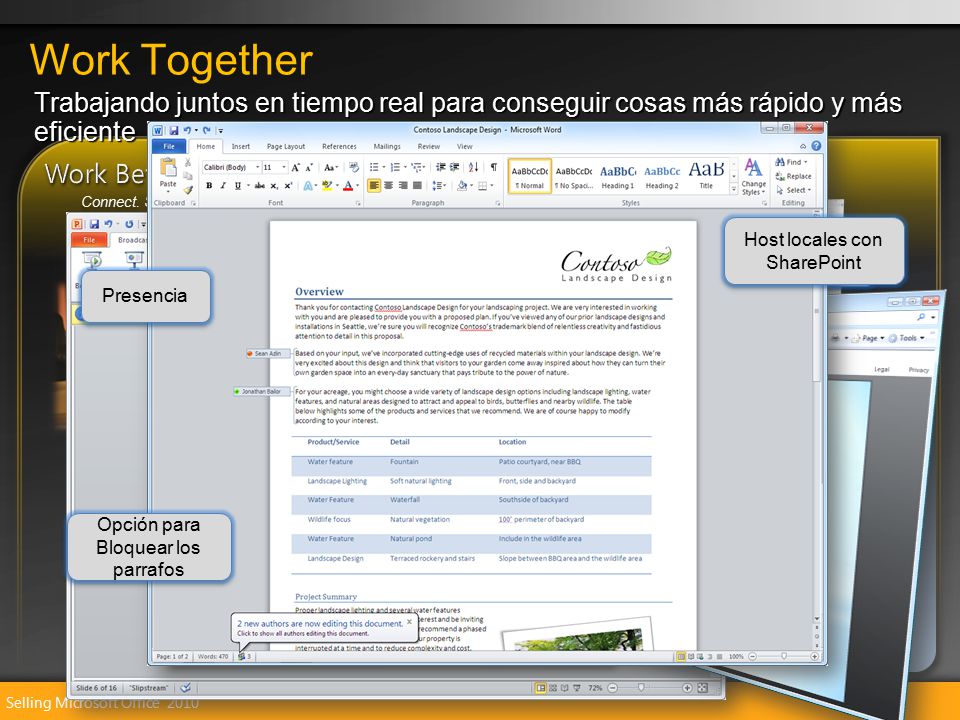Viewport: 960px width, 720px height.
Task: Apply the Heading 2 style
Action: click(x=662, y=176)
